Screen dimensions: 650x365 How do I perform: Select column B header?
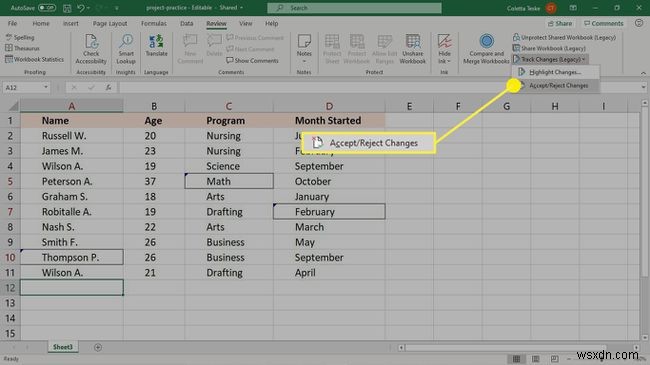tap(154, 107)
